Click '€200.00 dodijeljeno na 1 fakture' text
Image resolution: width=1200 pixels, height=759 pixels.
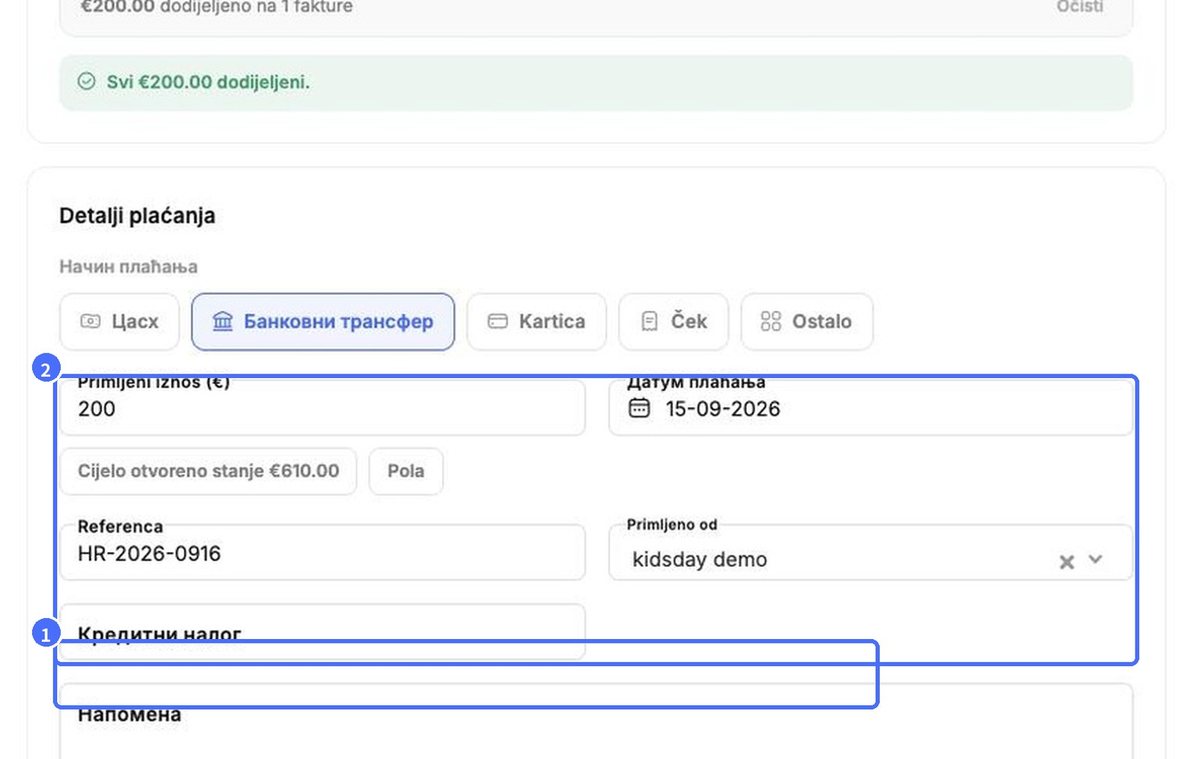click(x=217, y=7)
